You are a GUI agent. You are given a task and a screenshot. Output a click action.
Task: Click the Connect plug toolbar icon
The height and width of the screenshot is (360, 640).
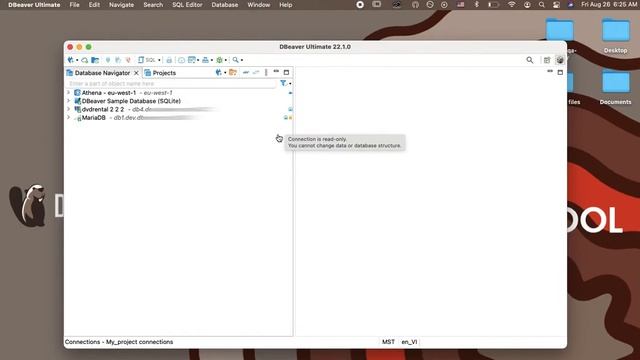pyautogui.click(x=108, y=60)
